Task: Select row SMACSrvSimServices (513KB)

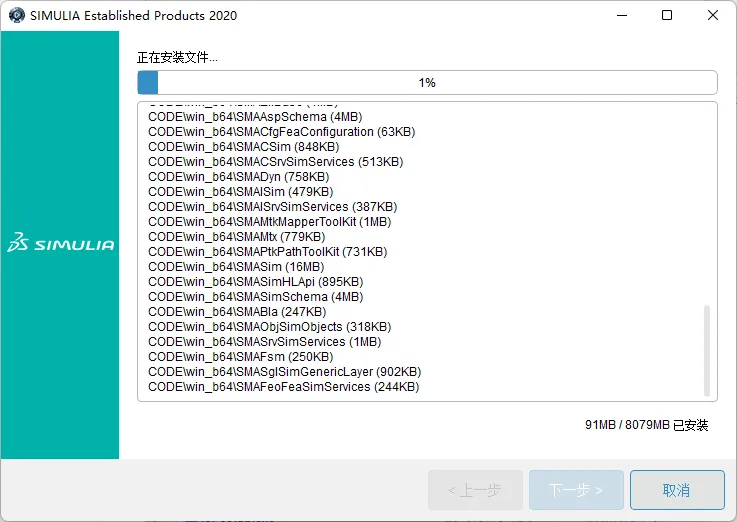Action: click(275, 162)
